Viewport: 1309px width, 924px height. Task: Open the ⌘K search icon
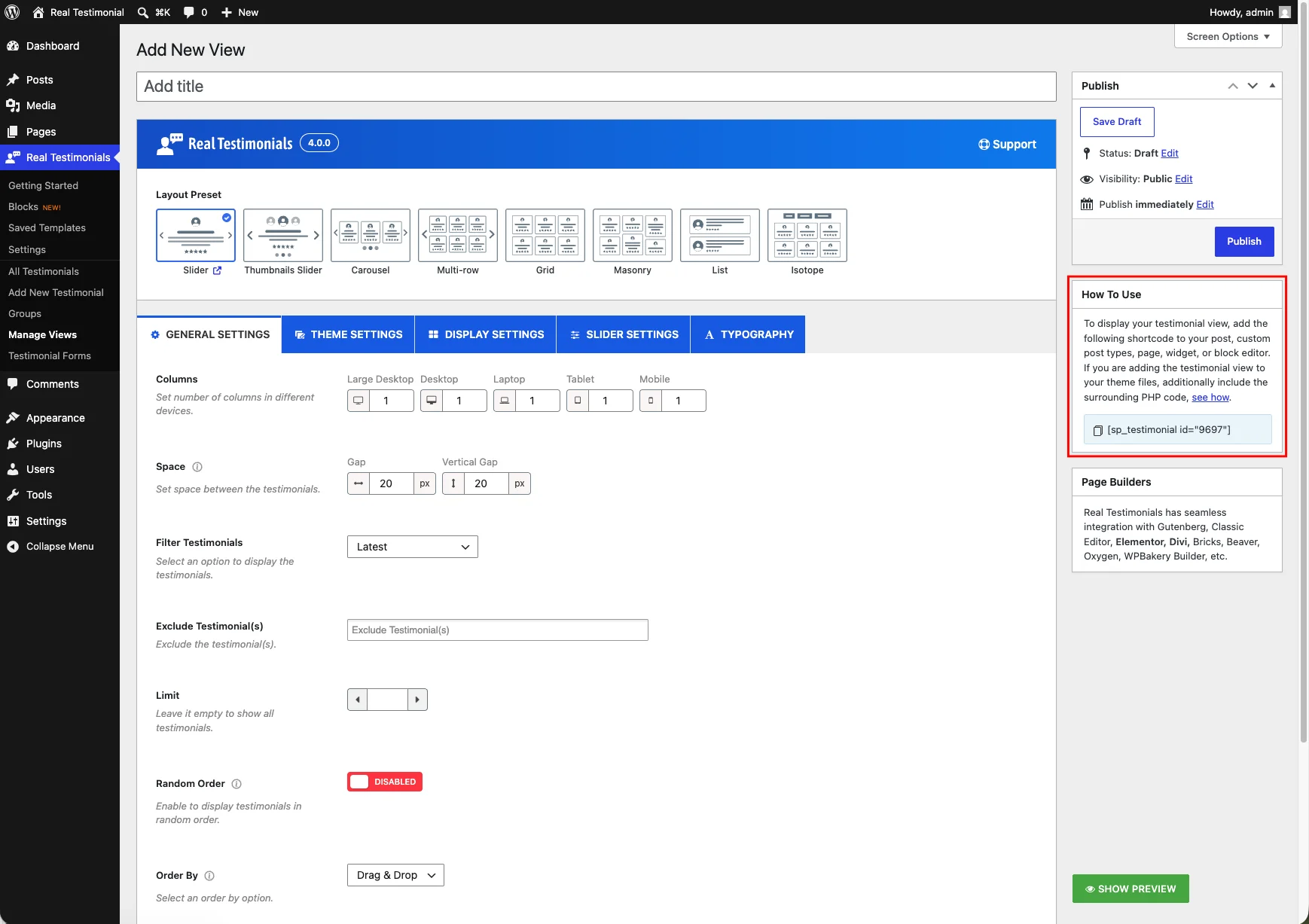pyautogui.click(x=142, y=12)
